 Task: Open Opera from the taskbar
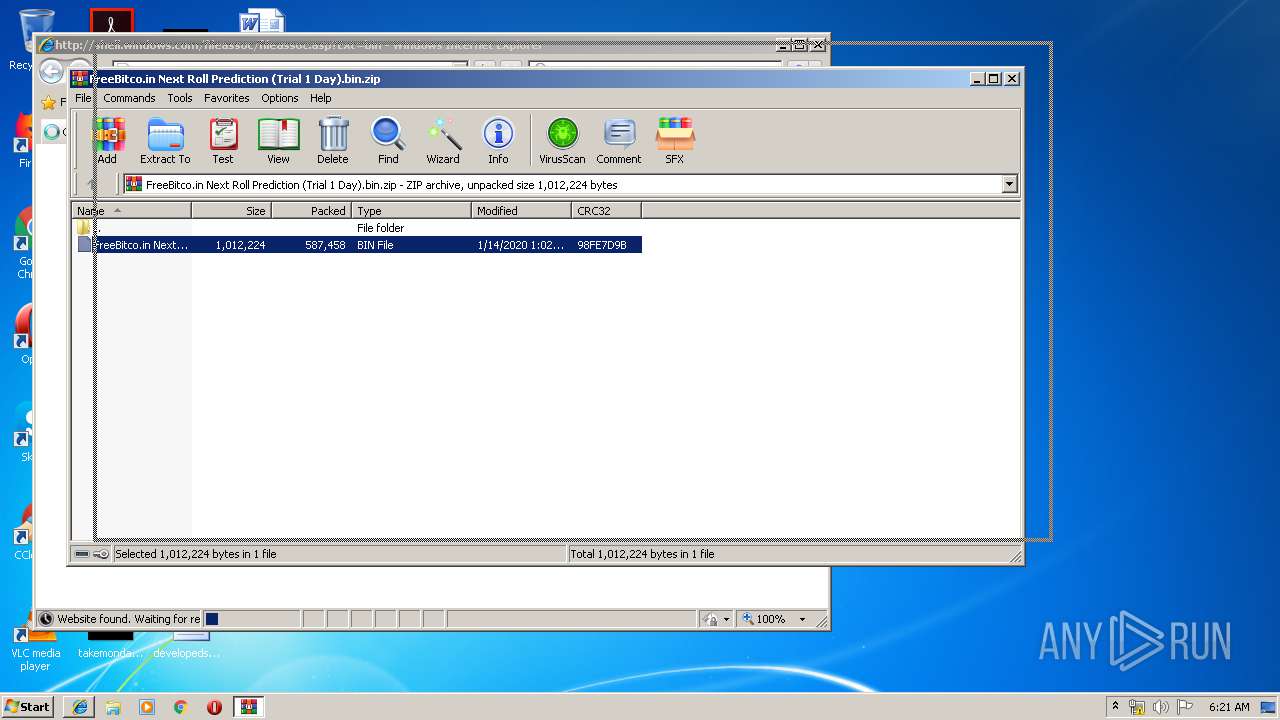point(214,707)
